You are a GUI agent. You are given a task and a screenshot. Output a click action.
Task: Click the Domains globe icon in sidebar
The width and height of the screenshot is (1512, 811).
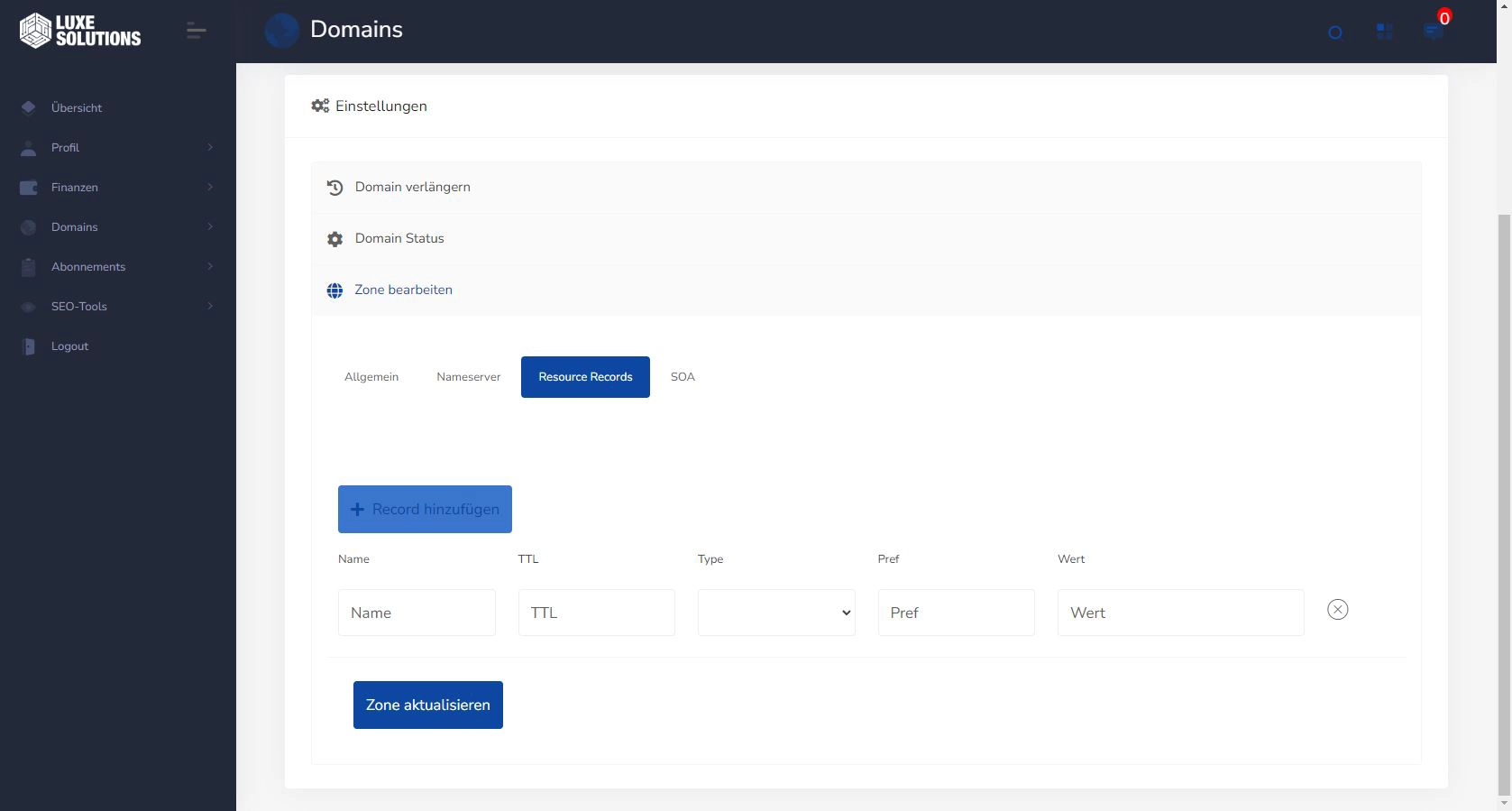pos(29,227)
